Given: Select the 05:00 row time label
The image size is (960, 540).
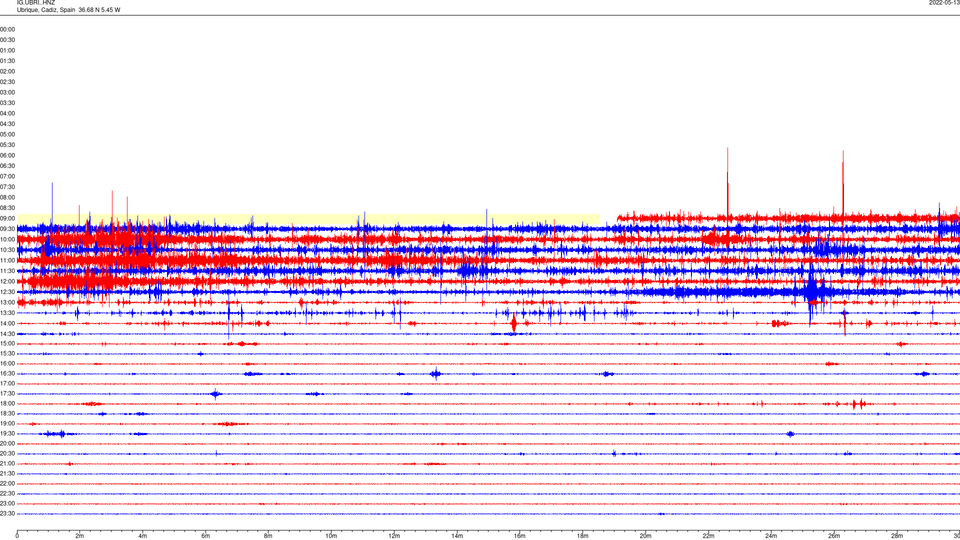Looking at the screenshot, I should click(x=7, y=134).
